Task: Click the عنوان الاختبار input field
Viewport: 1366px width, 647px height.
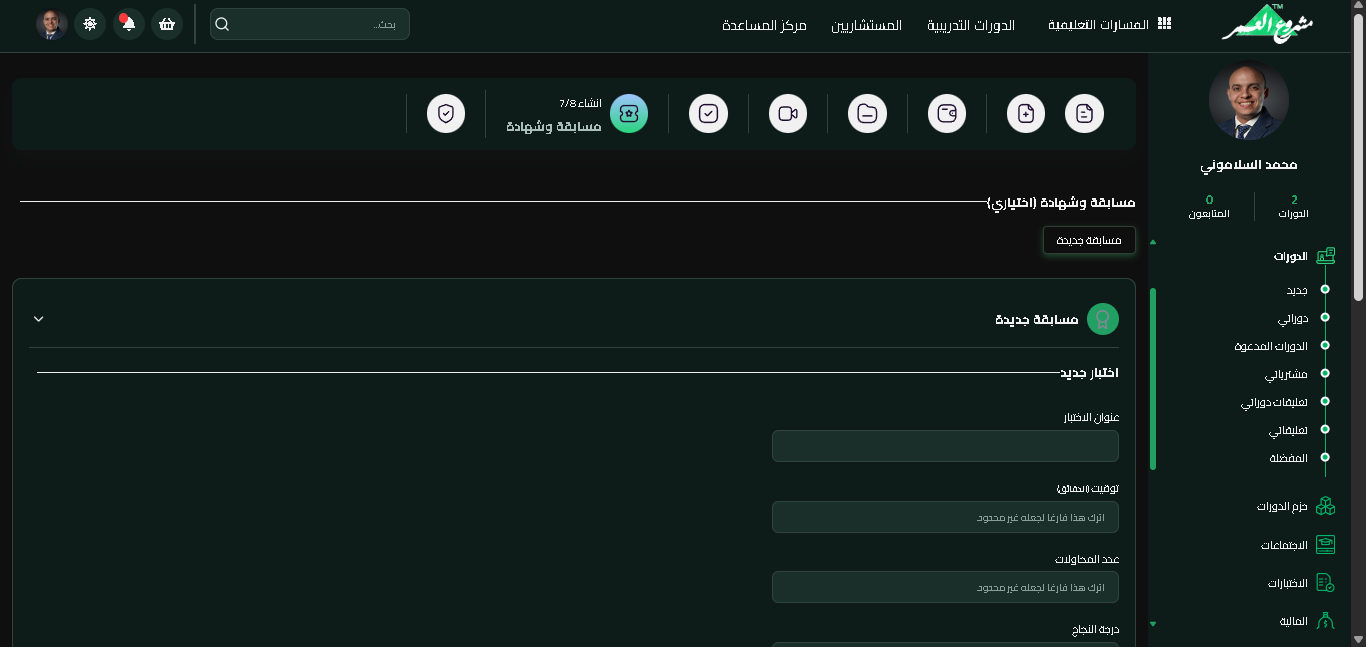Action: pyautogui.click(x=945, y=446)
